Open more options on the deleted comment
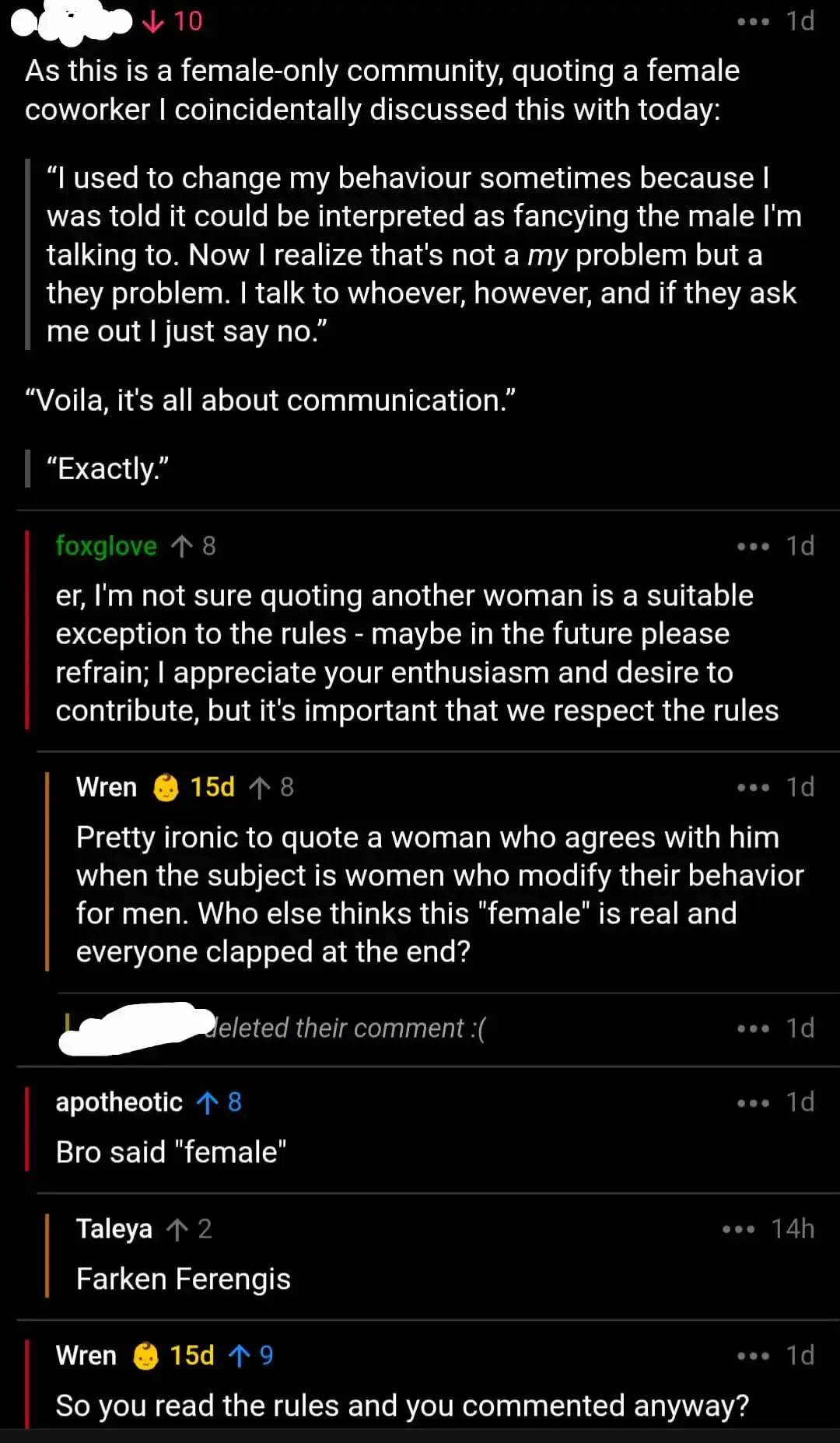This screenshot has width=840, height=1443. pos(753,1028)
